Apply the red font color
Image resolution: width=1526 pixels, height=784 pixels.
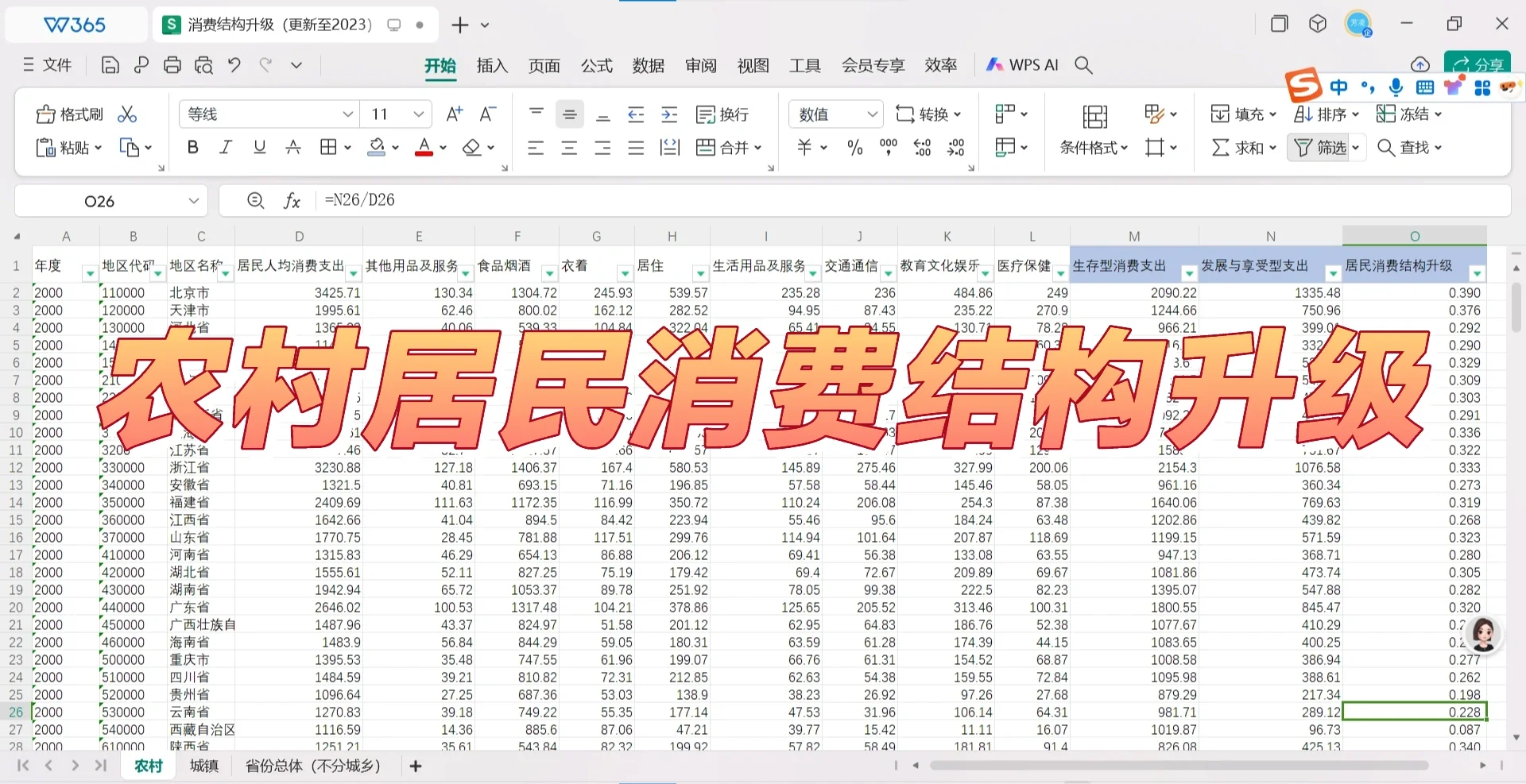tap(424, 148)
